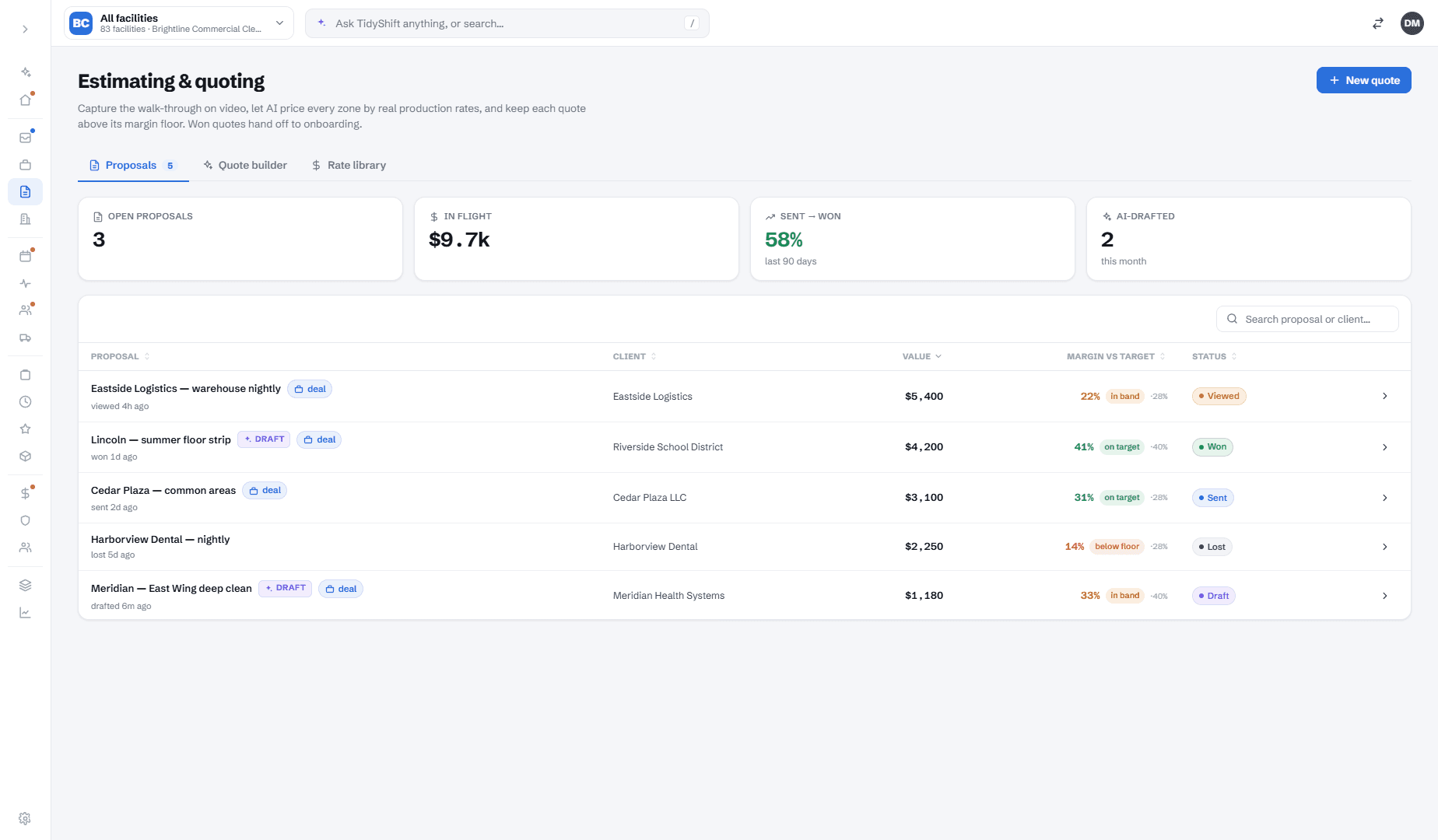1438x840 pixels.
Task: Open Lincoln summer floor strip row chevron
Action: coord(1384,447)
